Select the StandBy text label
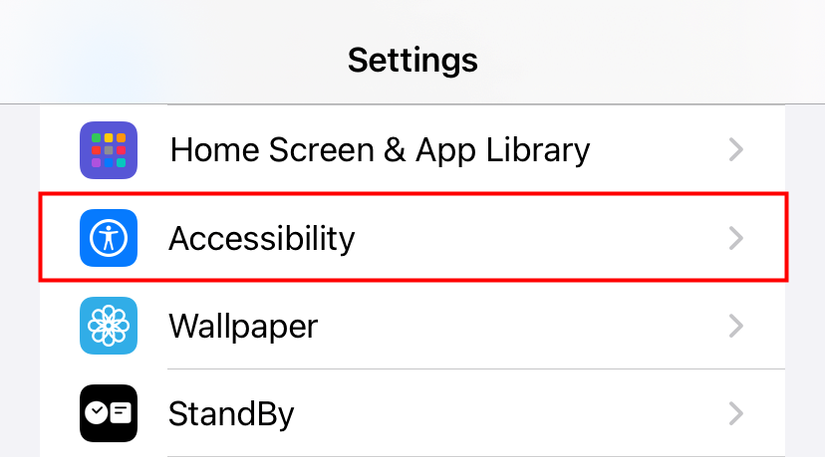The image size is (825, 457). point(231,414)
